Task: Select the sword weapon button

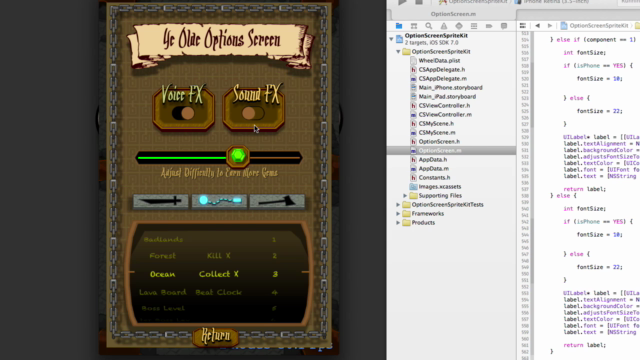Action: [160, 201]
